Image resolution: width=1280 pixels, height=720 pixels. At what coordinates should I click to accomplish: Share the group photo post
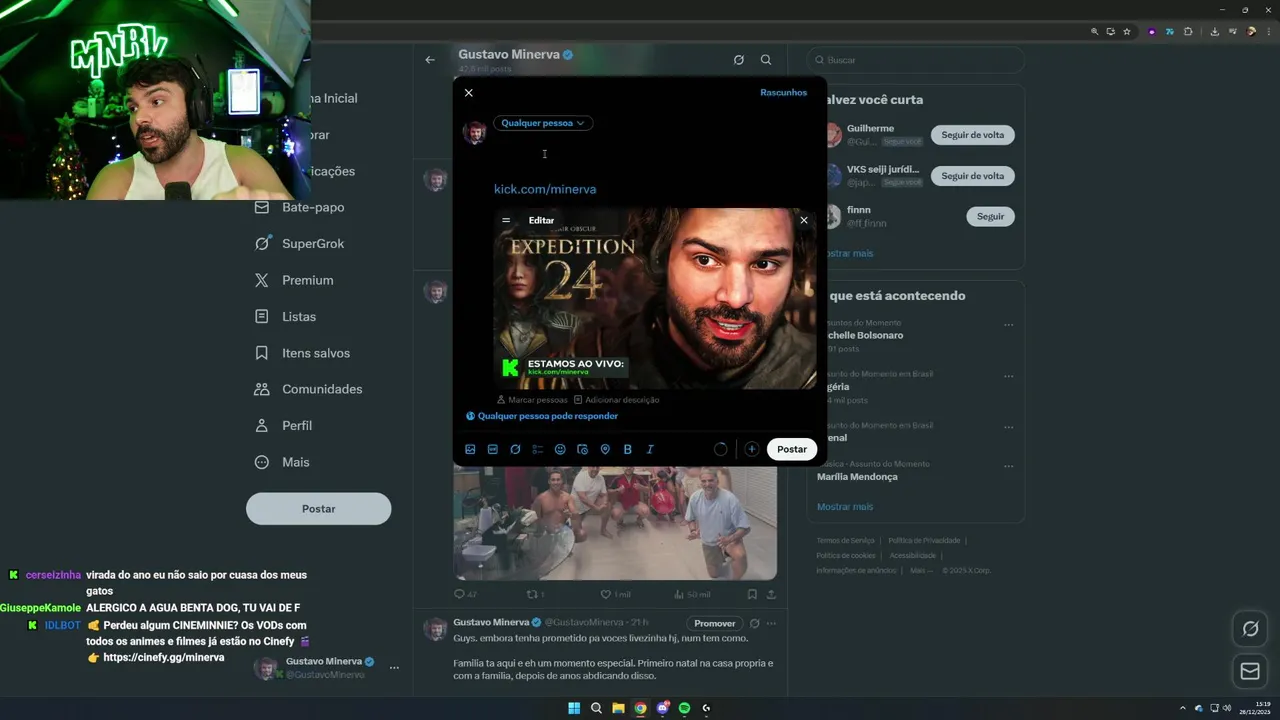click(771, 594)
